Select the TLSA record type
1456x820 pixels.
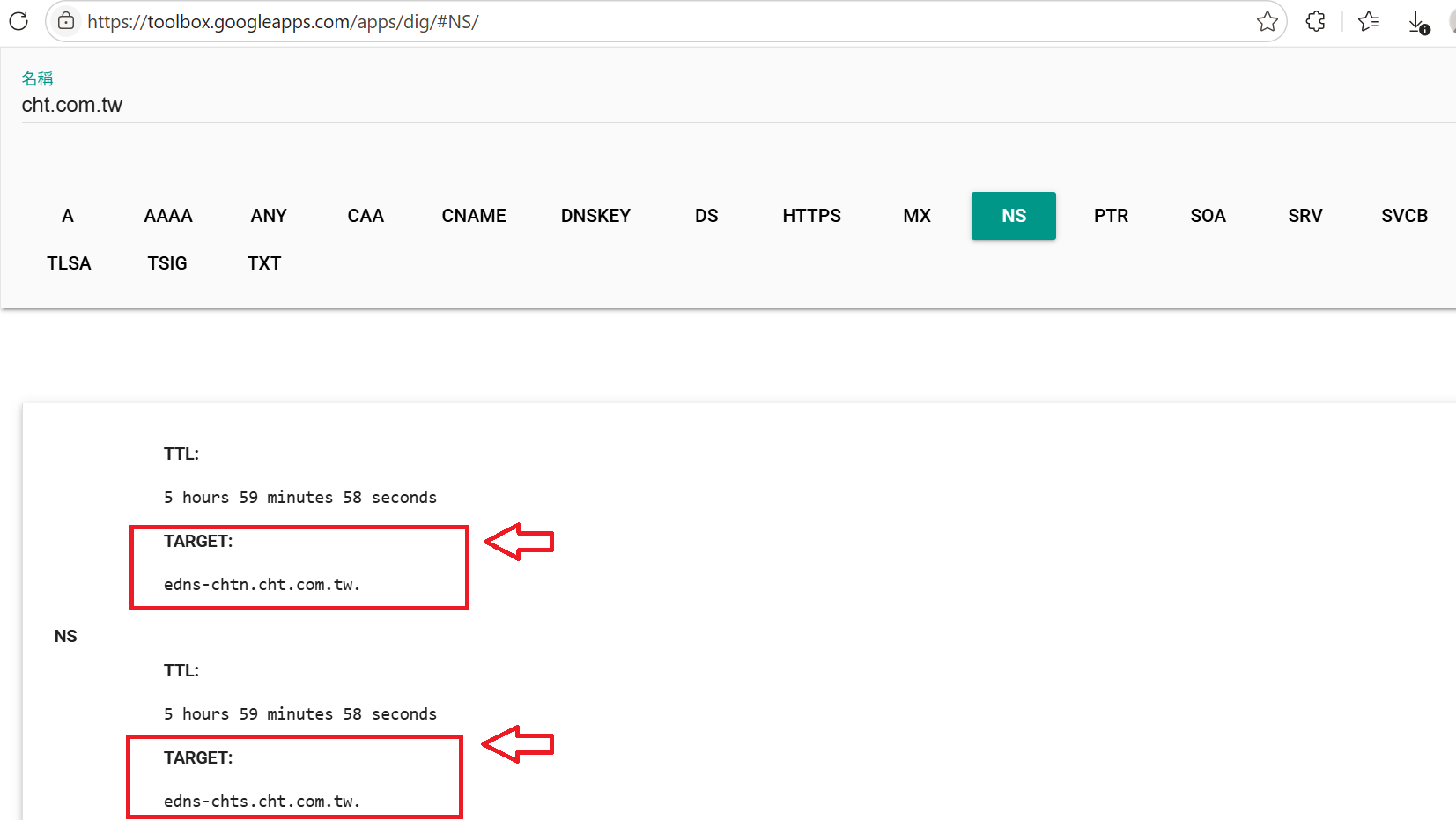click(x=69, y=263)
